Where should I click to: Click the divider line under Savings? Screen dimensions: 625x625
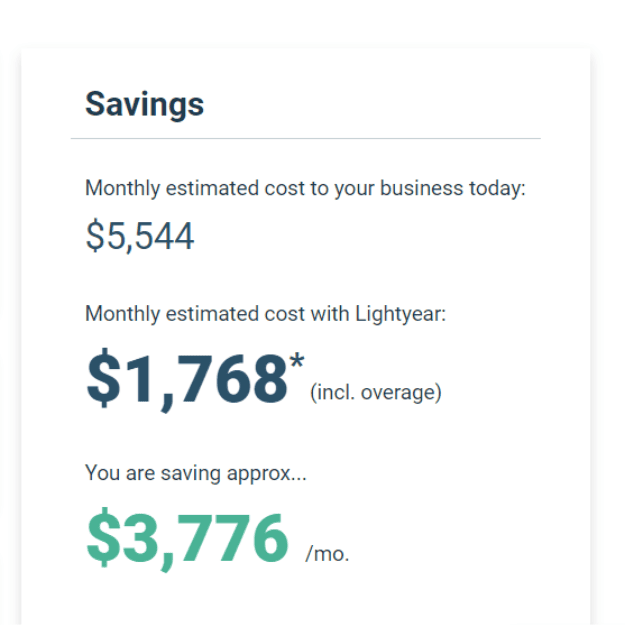[x=306, y=138]
